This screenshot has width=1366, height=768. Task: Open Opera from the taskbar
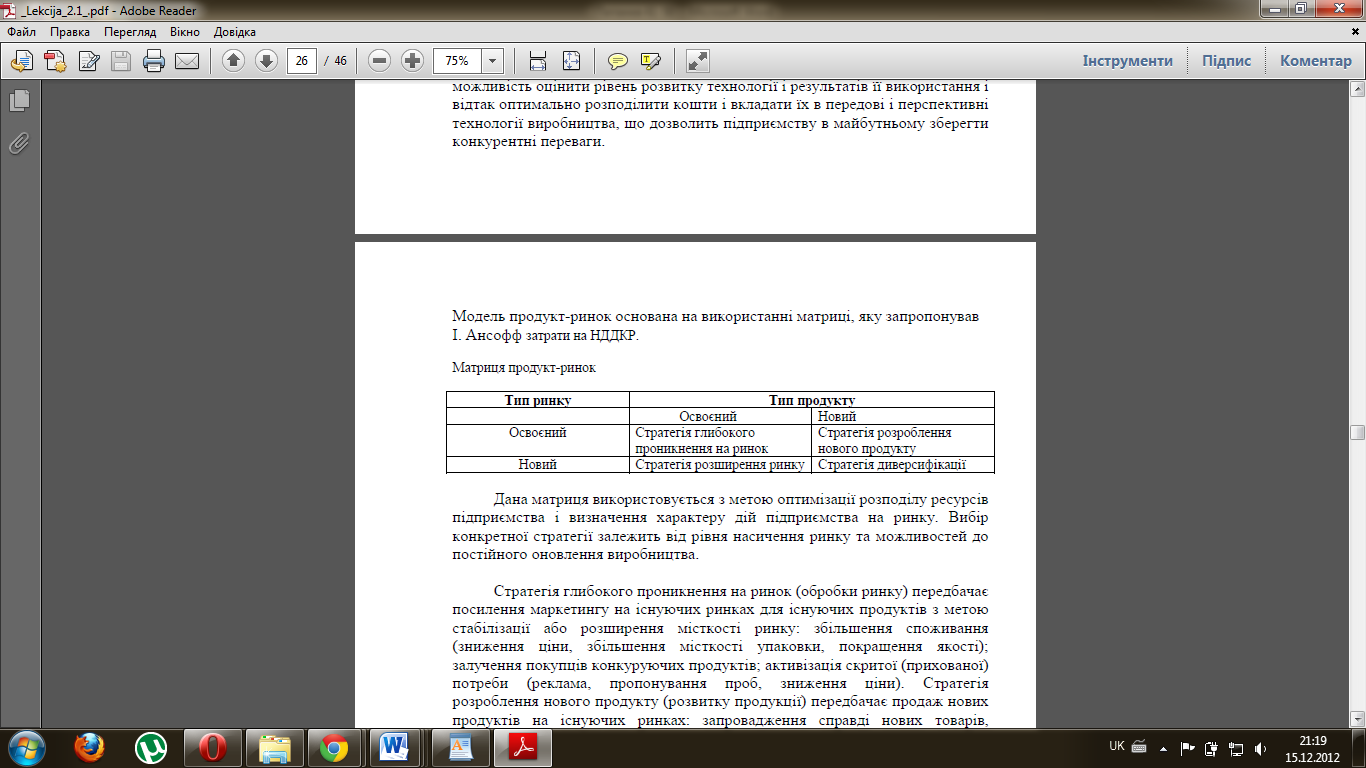click(212, 747)
